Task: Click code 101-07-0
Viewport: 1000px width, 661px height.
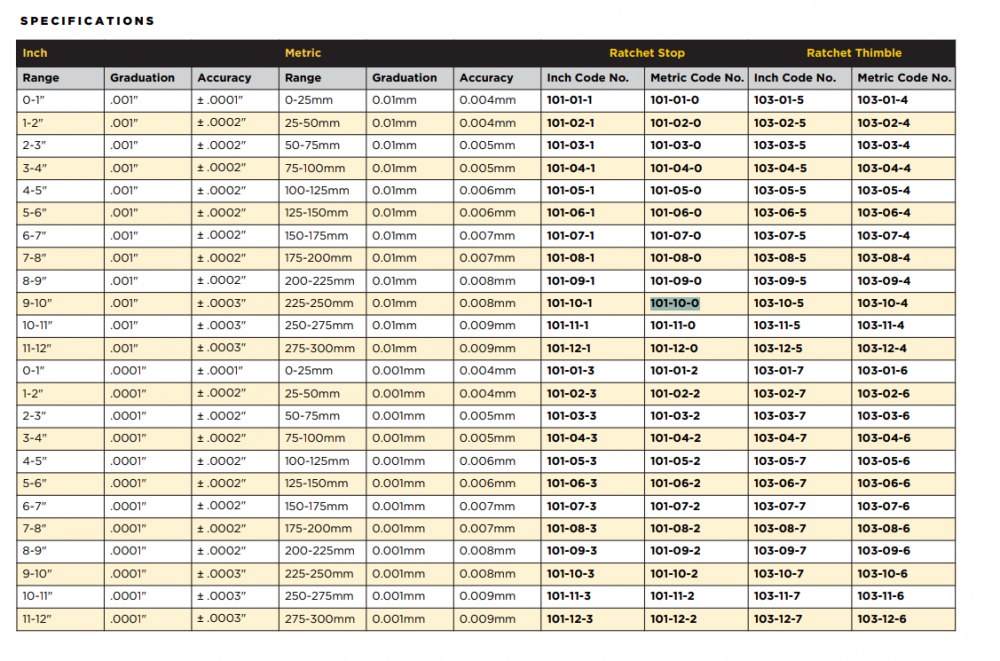Action: coord(675,236)
